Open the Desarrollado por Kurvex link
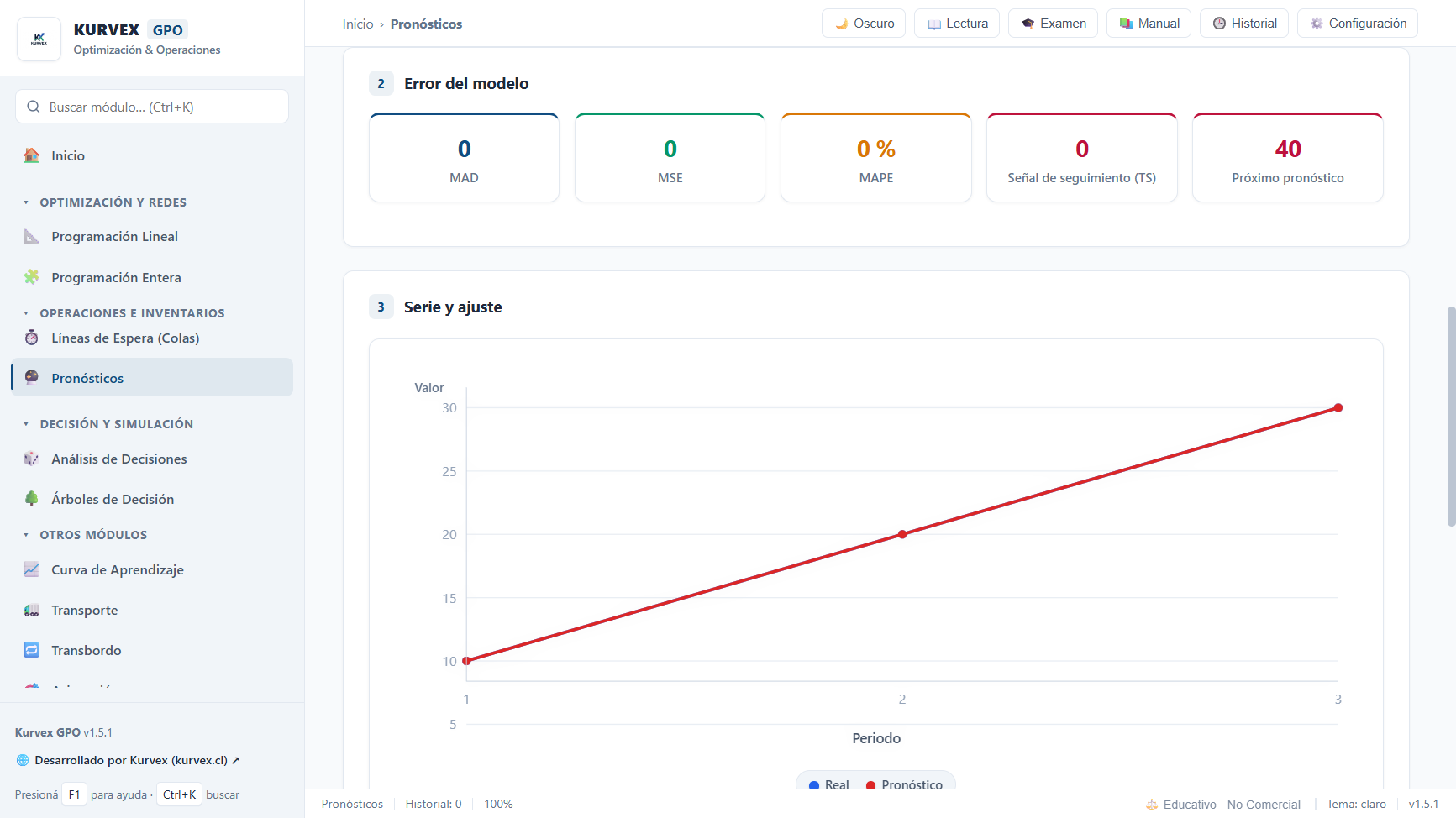Image resolution: width=1456 pixels, height=818 pixels. click(137, 760)
